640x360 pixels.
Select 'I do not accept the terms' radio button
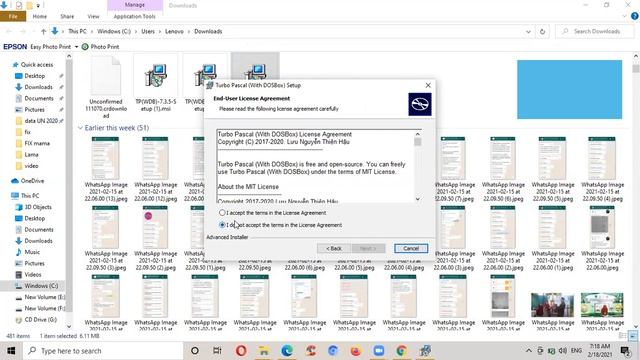pyautogui.click(x=222, y=225)
